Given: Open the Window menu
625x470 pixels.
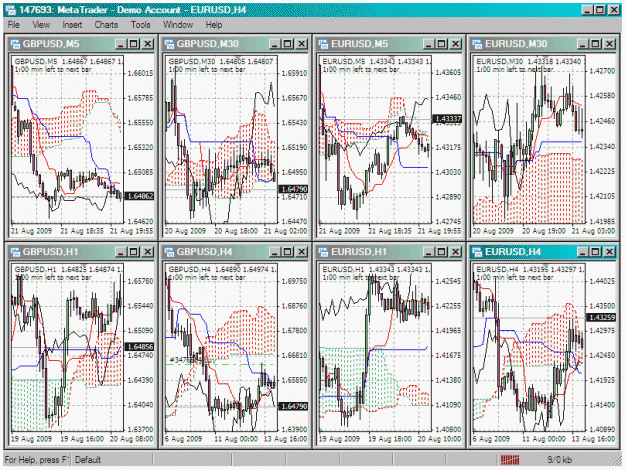Looking at the screenshot, I should coord(178,25).
